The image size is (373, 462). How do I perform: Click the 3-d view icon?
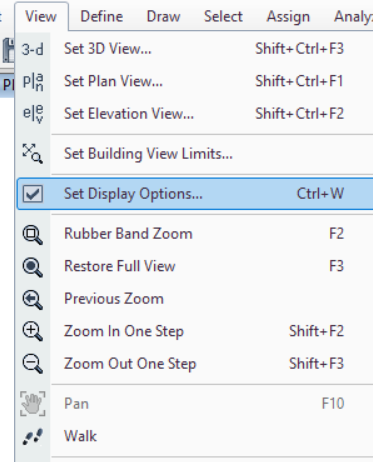click(x=32, y=50)
